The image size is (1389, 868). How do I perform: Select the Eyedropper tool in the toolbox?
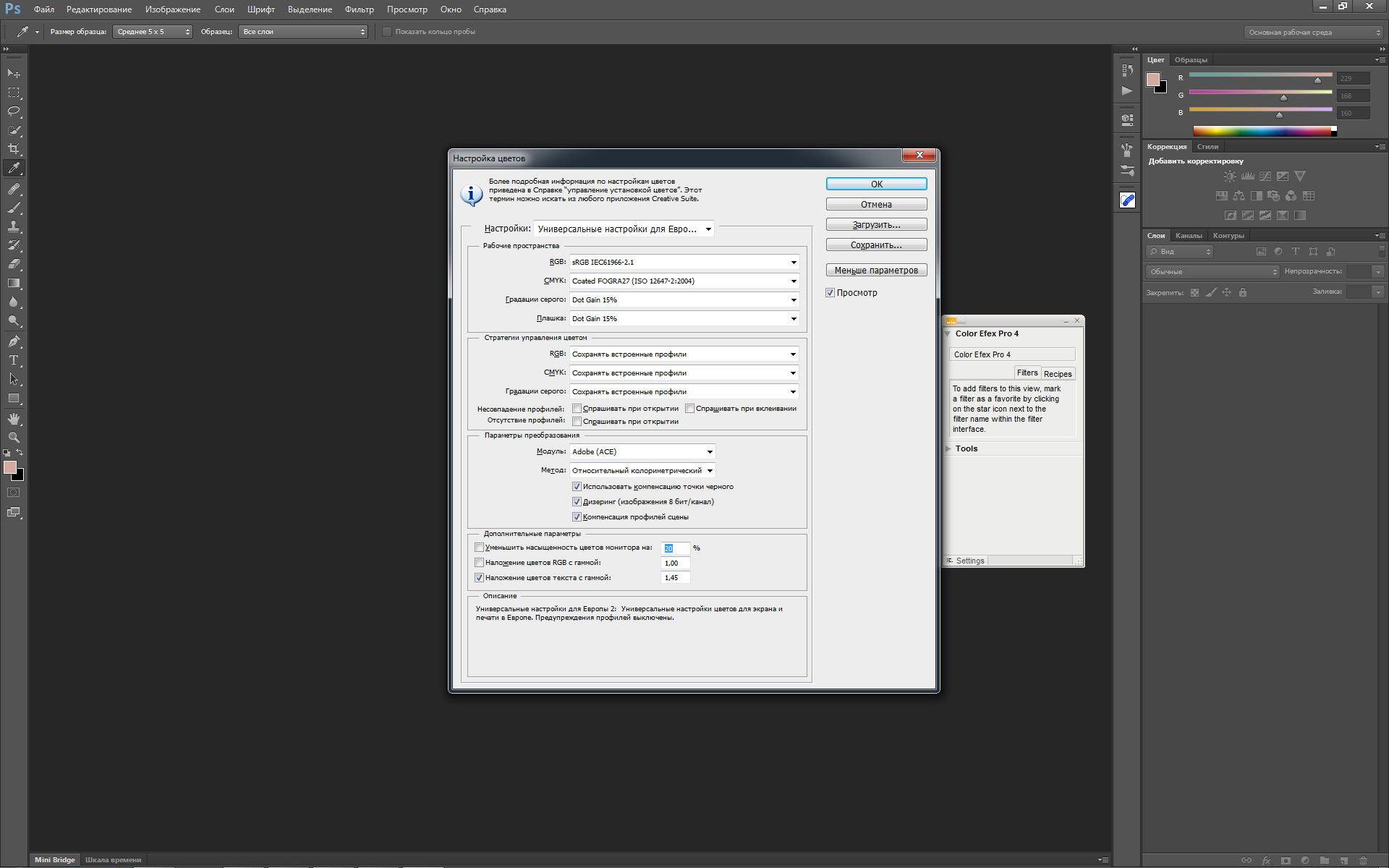(x=14, y=169)
